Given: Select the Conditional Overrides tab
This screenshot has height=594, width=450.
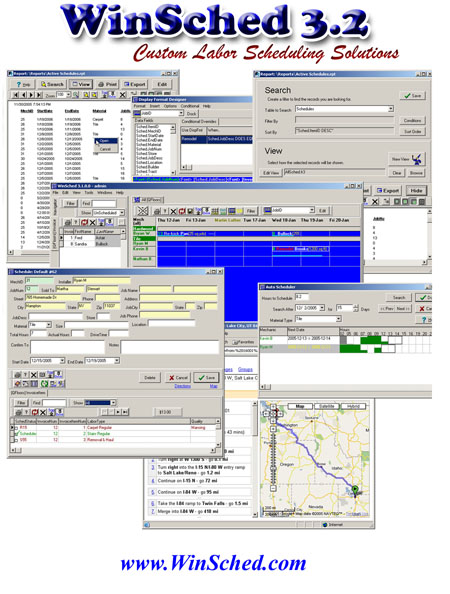Looking at the screenshot, I should click(x=199, y=122).
